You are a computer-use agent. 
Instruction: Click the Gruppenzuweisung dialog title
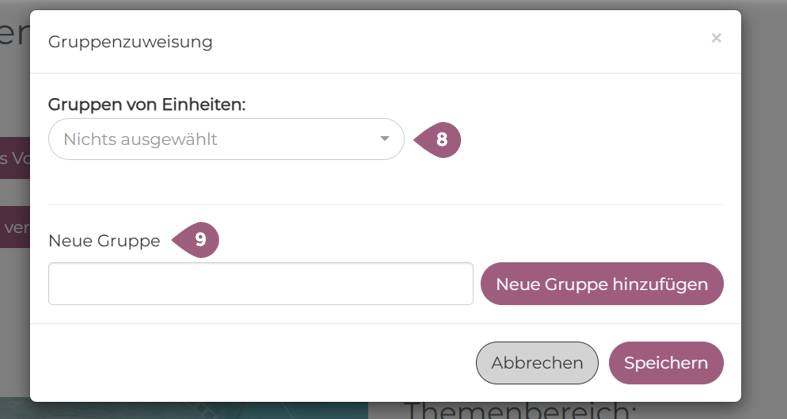130,42
